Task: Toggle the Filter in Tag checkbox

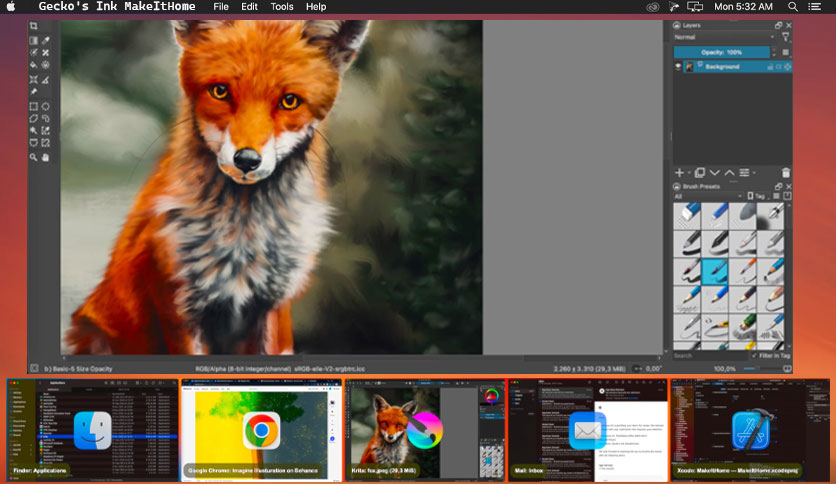Action: tap(770, 356)
